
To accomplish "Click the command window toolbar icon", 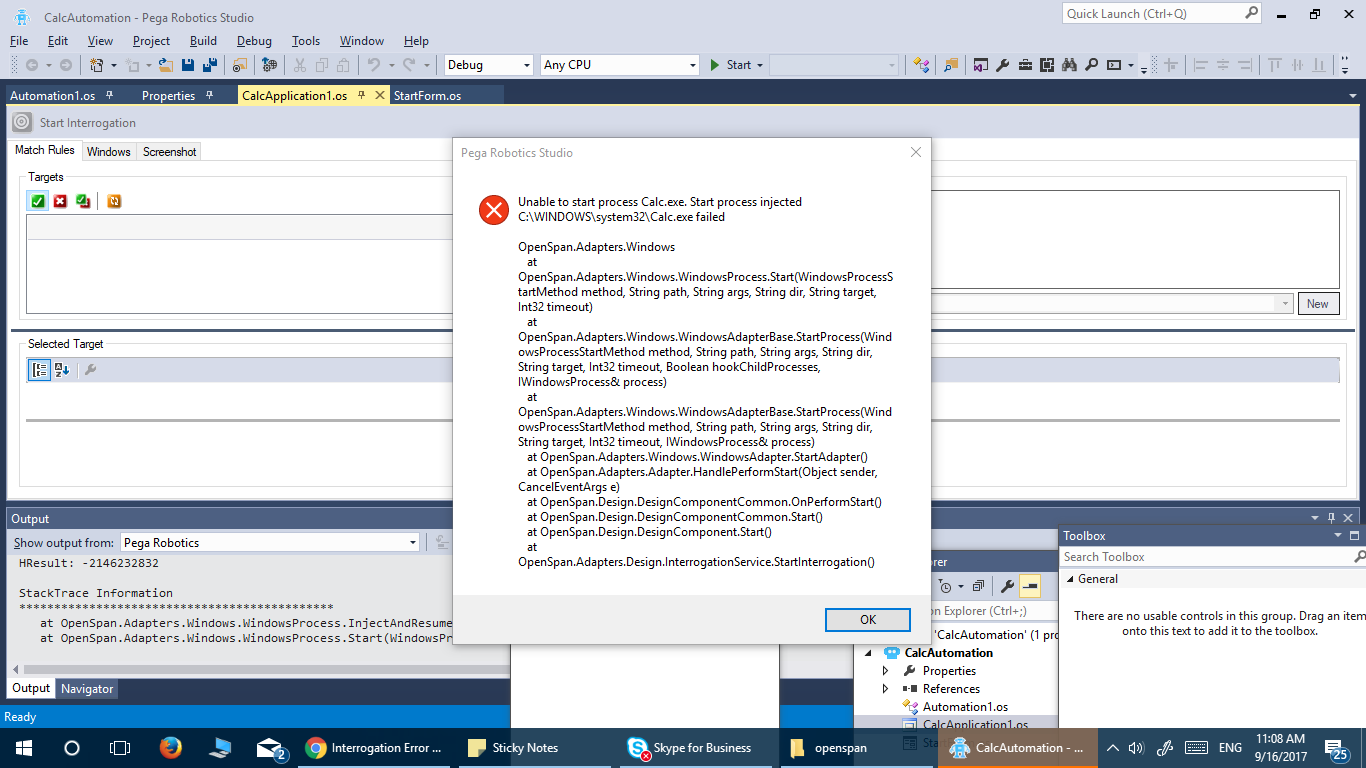I will pos(1114,65).
